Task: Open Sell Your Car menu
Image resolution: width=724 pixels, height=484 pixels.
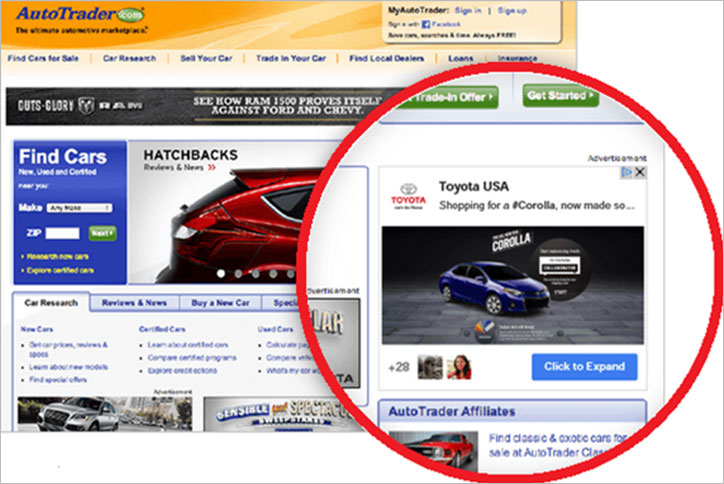Action: click(x=206, y=58)
